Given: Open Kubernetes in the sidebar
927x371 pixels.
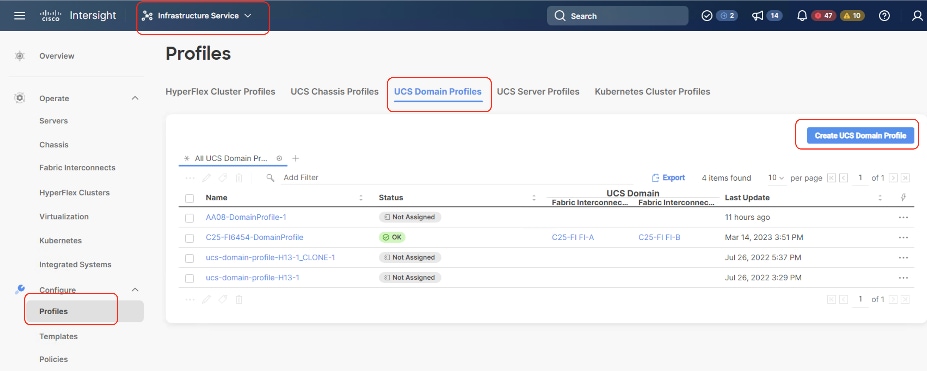Looking at the screenshot, I should pos(60,241).
